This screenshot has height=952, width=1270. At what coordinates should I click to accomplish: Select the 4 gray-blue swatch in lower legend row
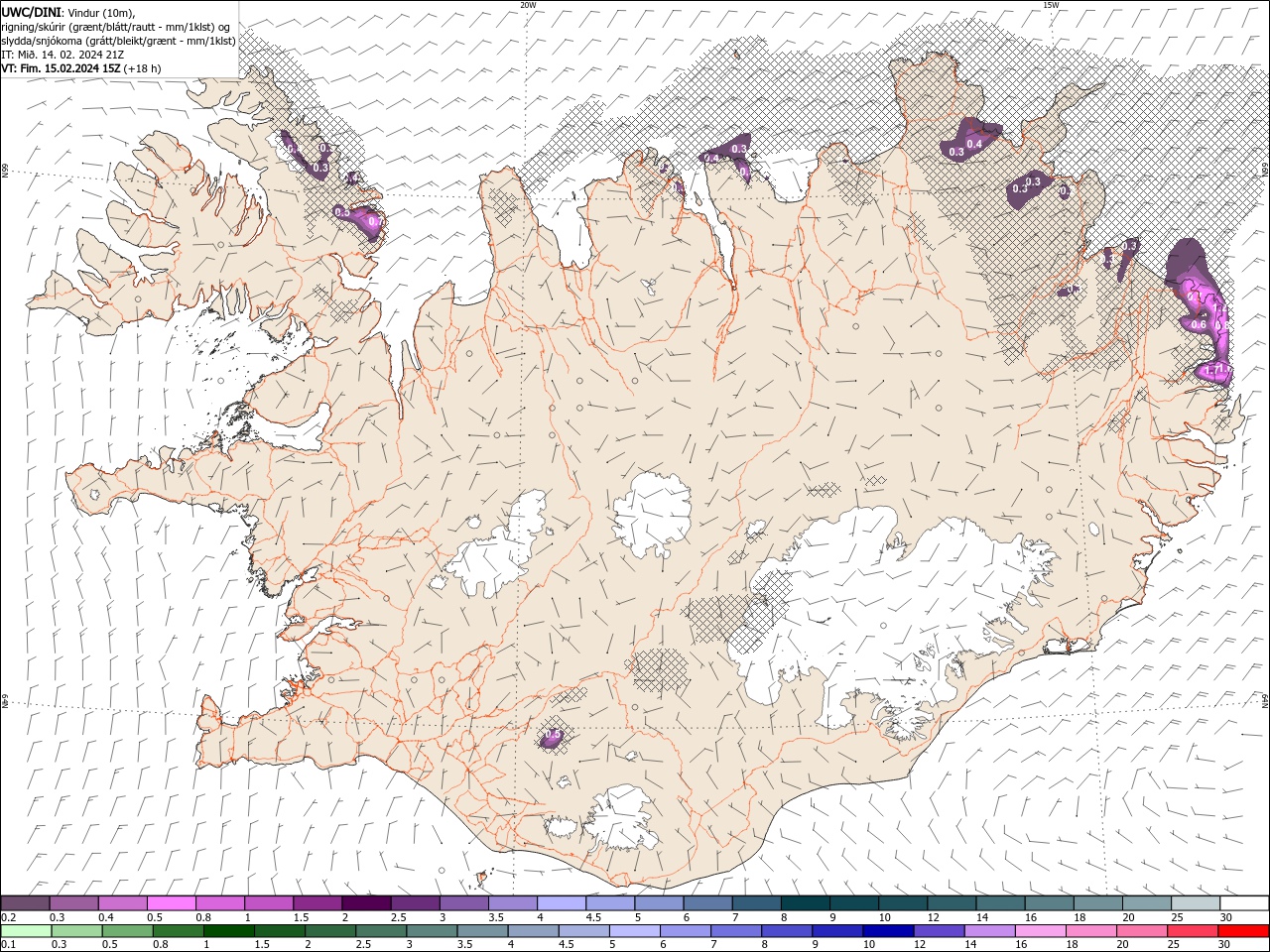point(533,931)
